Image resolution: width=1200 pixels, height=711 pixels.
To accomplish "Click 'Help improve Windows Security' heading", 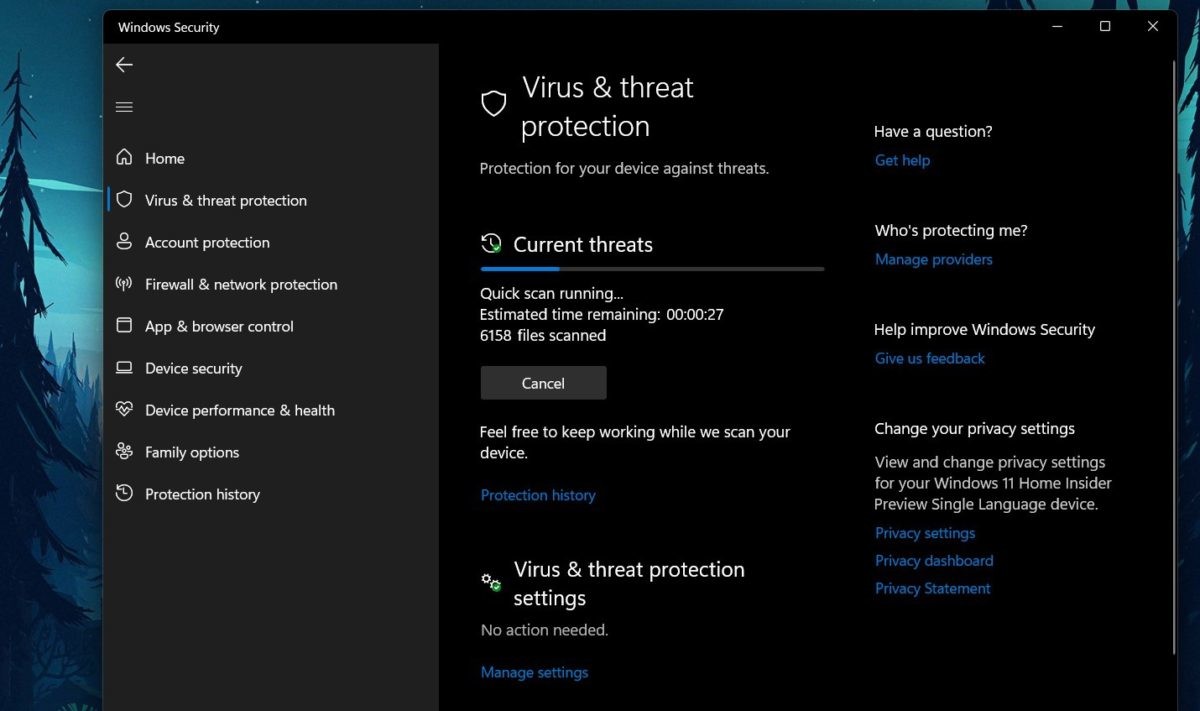I will point(985,329).
